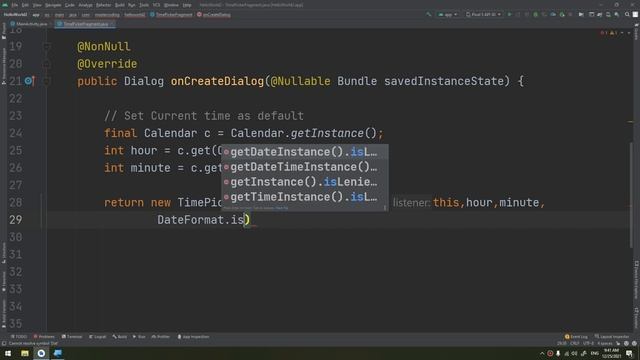Open the Code menu

point(70,5)
